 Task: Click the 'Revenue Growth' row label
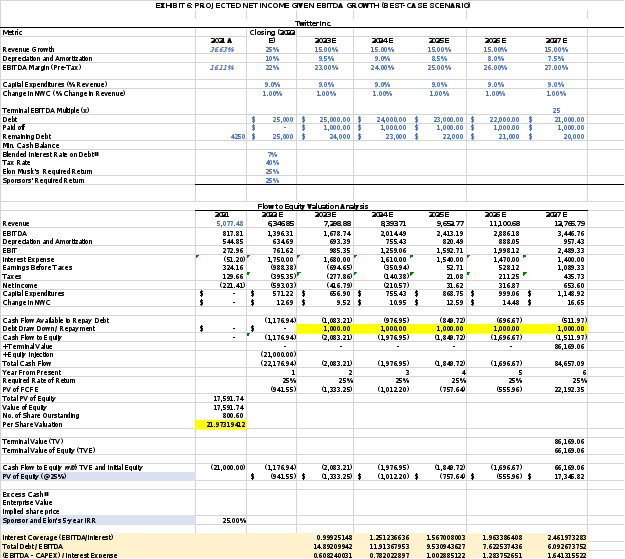[x=28, y=49]
